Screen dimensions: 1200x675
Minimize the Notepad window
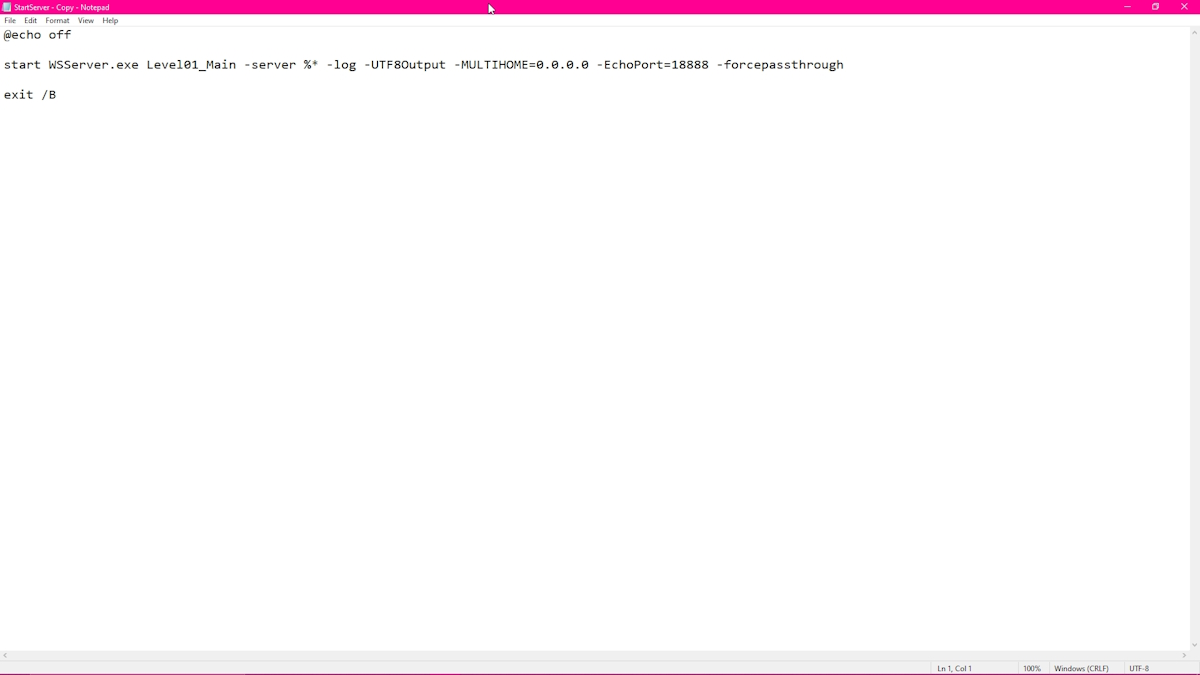tap(1127, 7)
